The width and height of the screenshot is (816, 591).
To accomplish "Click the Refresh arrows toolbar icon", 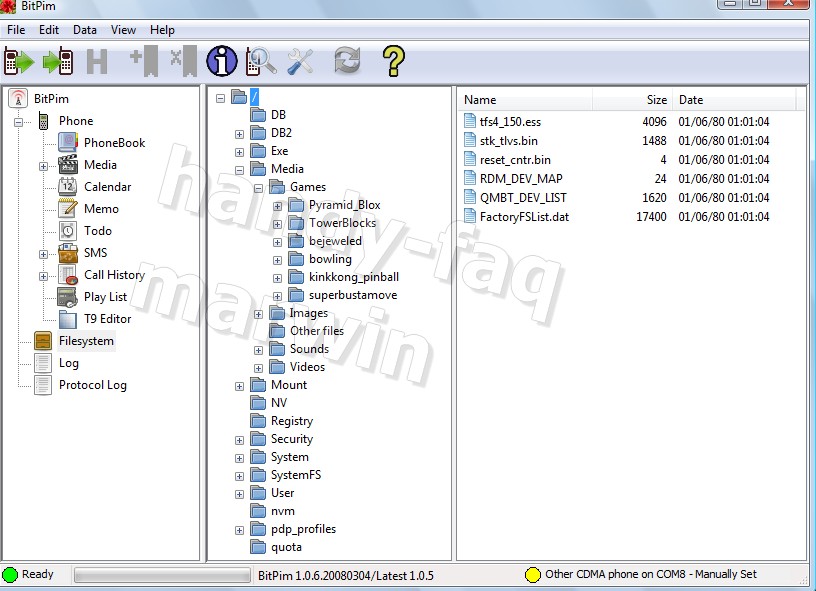I will pos(347,60).
